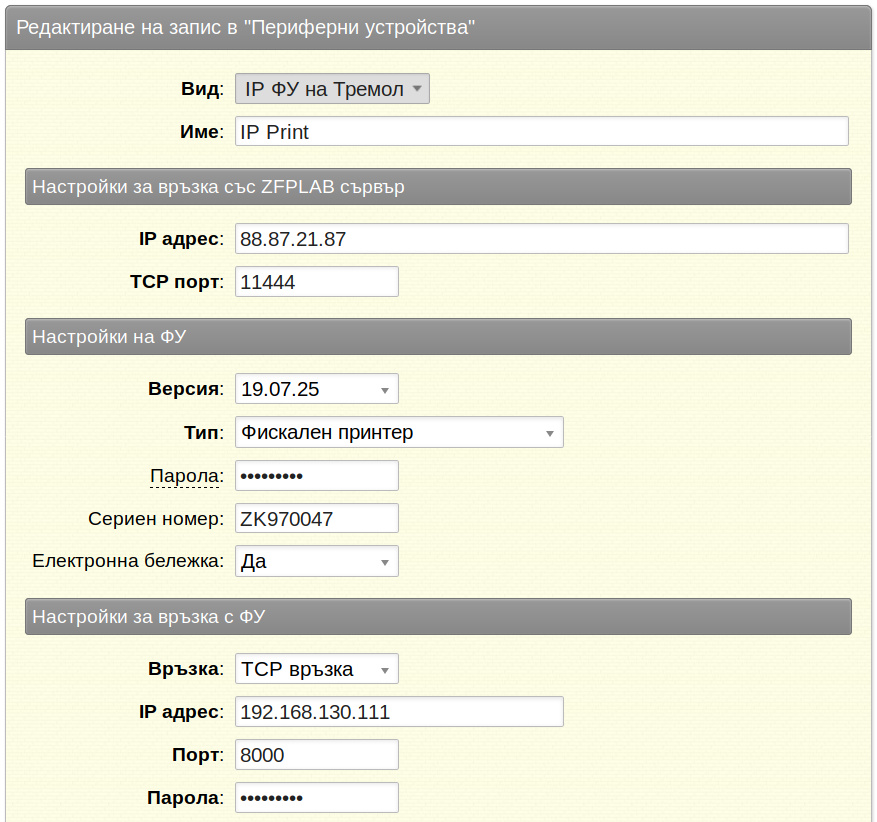Click the IP адрес field 192.168.130.111
Screen dimensions: 877x822
tap(399, 711)
